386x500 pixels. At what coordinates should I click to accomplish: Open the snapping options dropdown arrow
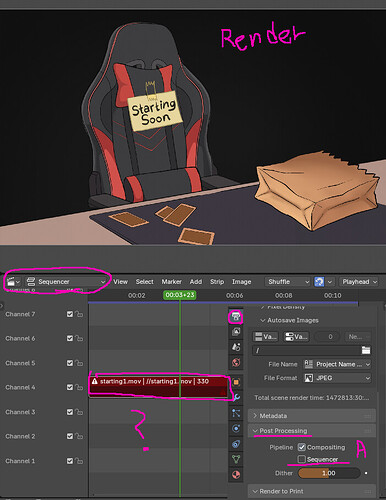point(330,282)
